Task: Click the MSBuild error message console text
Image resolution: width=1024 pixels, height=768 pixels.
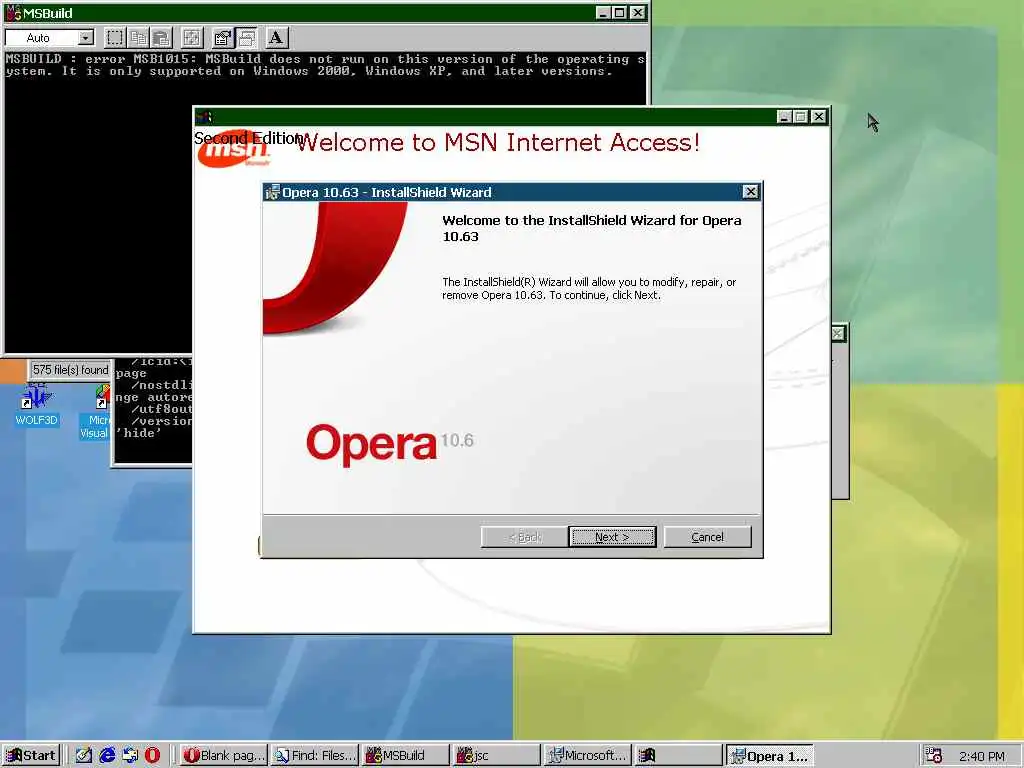Action: click(x=325, y=65)
